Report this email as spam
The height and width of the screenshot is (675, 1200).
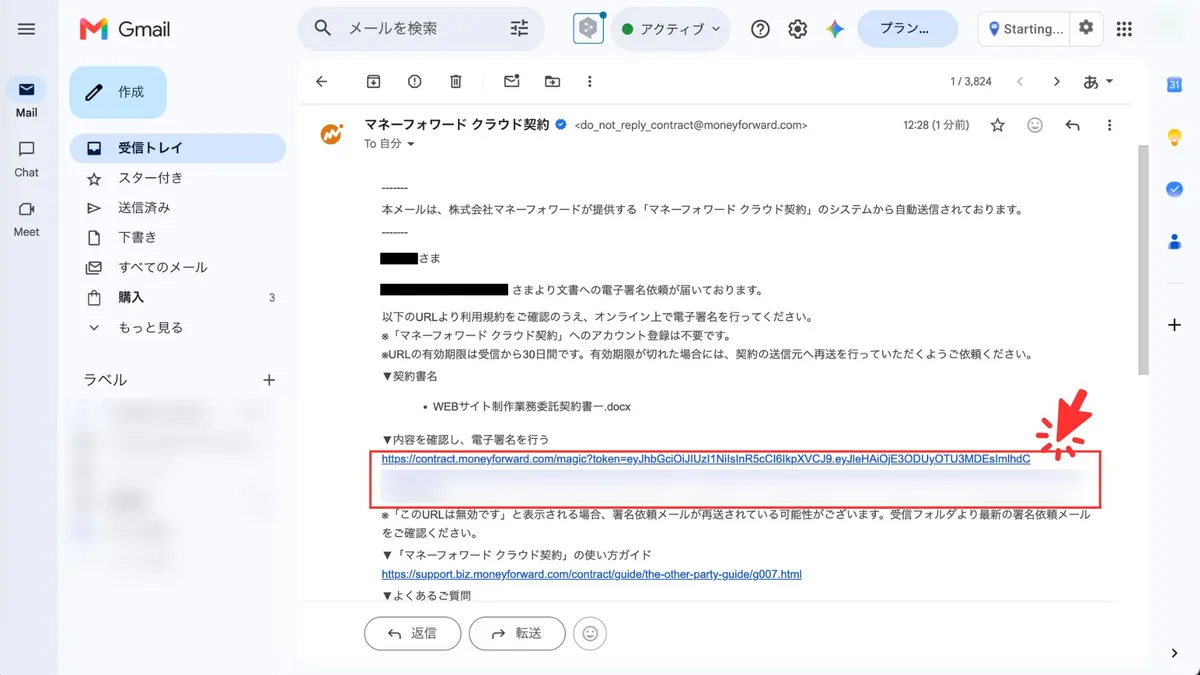[414, 81]
